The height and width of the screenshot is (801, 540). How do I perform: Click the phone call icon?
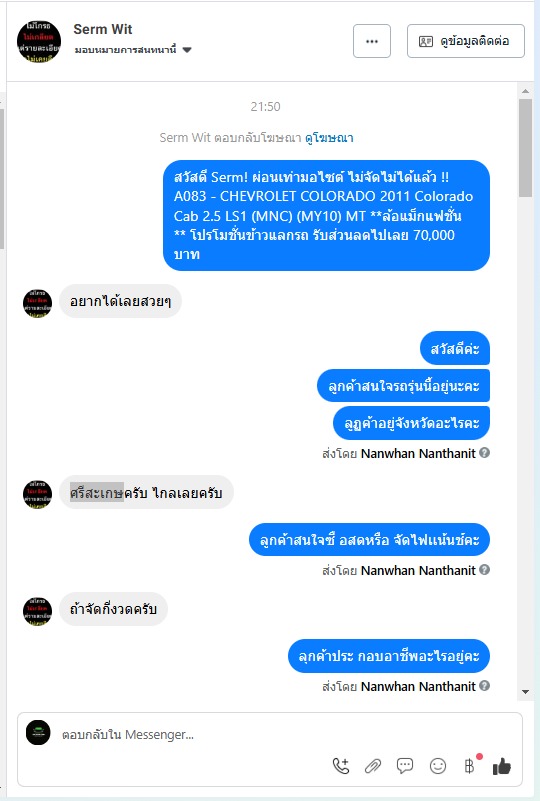341,766
